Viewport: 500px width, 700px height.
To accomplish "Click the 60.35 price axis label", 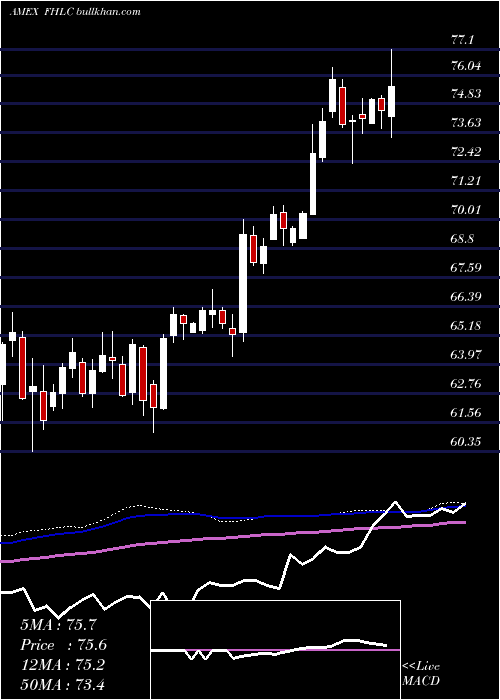I will pos(466,442).
